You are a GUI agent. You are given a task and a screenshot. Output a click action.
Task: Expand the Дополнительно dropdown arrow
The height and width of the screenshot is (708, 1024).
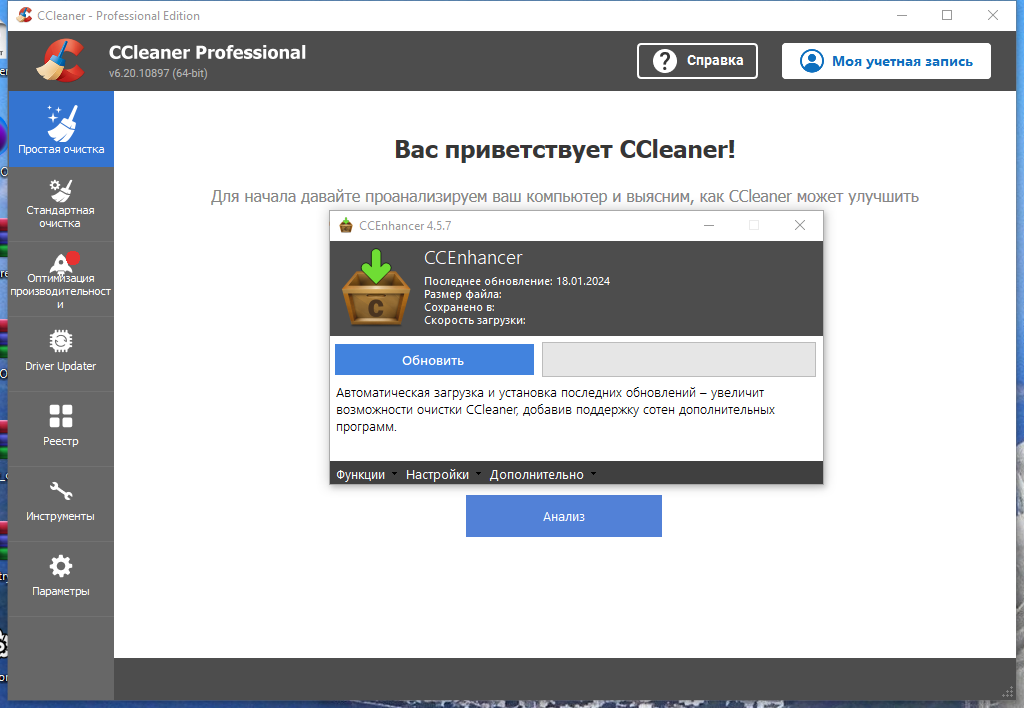pyautogui.click(x=591, y=474)
